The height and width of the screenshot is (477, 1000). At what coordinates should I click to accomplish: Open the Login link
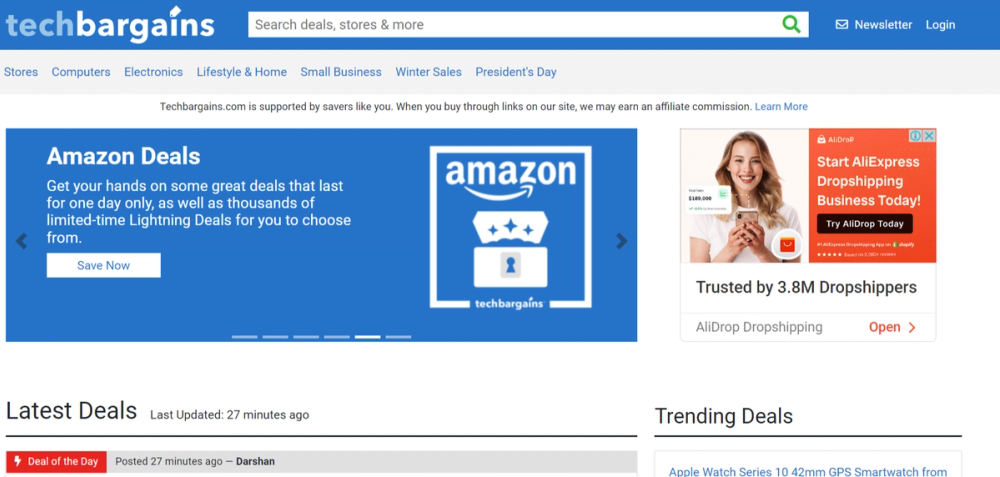click(x=940, y=25)
